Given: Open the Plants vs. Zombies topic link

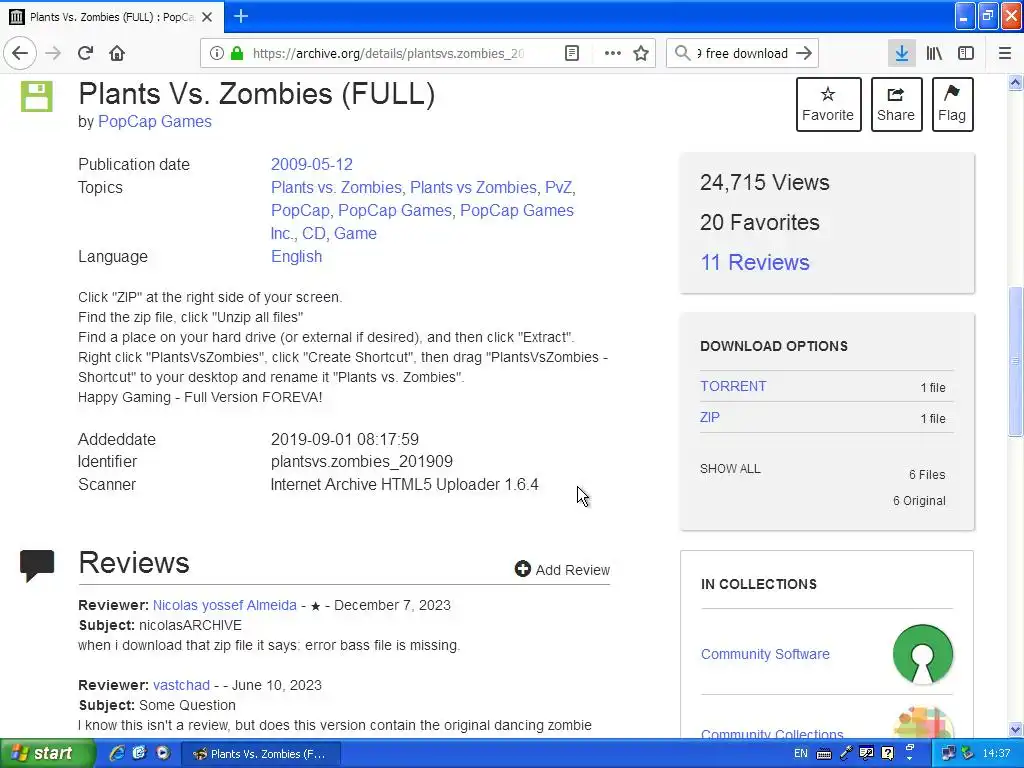Looking at the screenshot, I should pyautogui.click(x=336, y=187).
